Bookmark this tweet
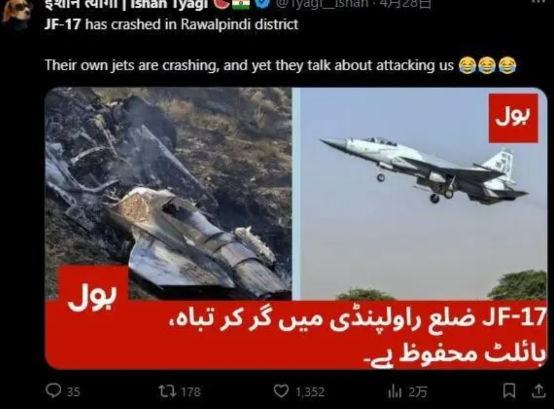The image size is (554, 409). 509,391
